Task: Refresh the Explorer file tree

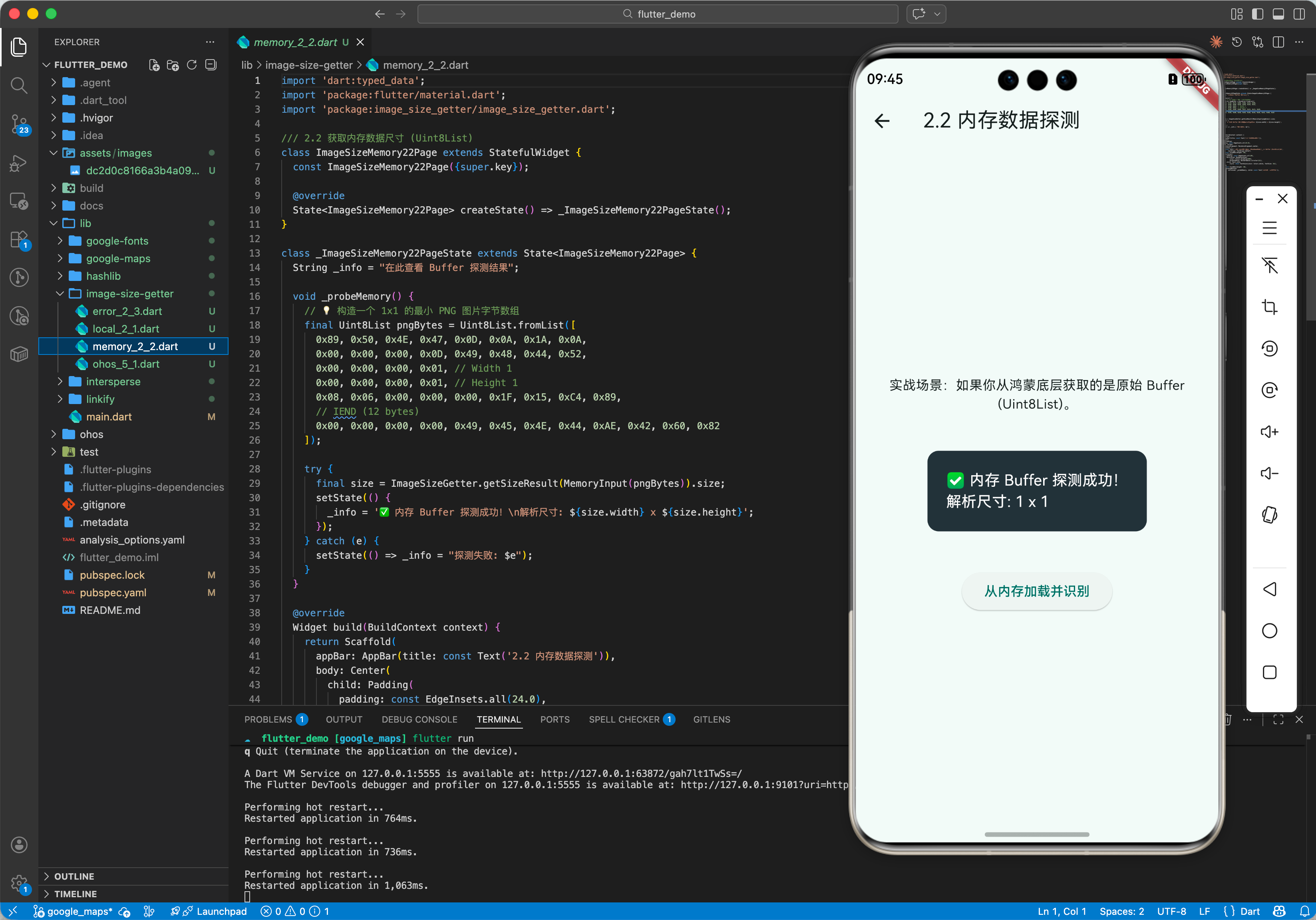Action: [191, 65]
